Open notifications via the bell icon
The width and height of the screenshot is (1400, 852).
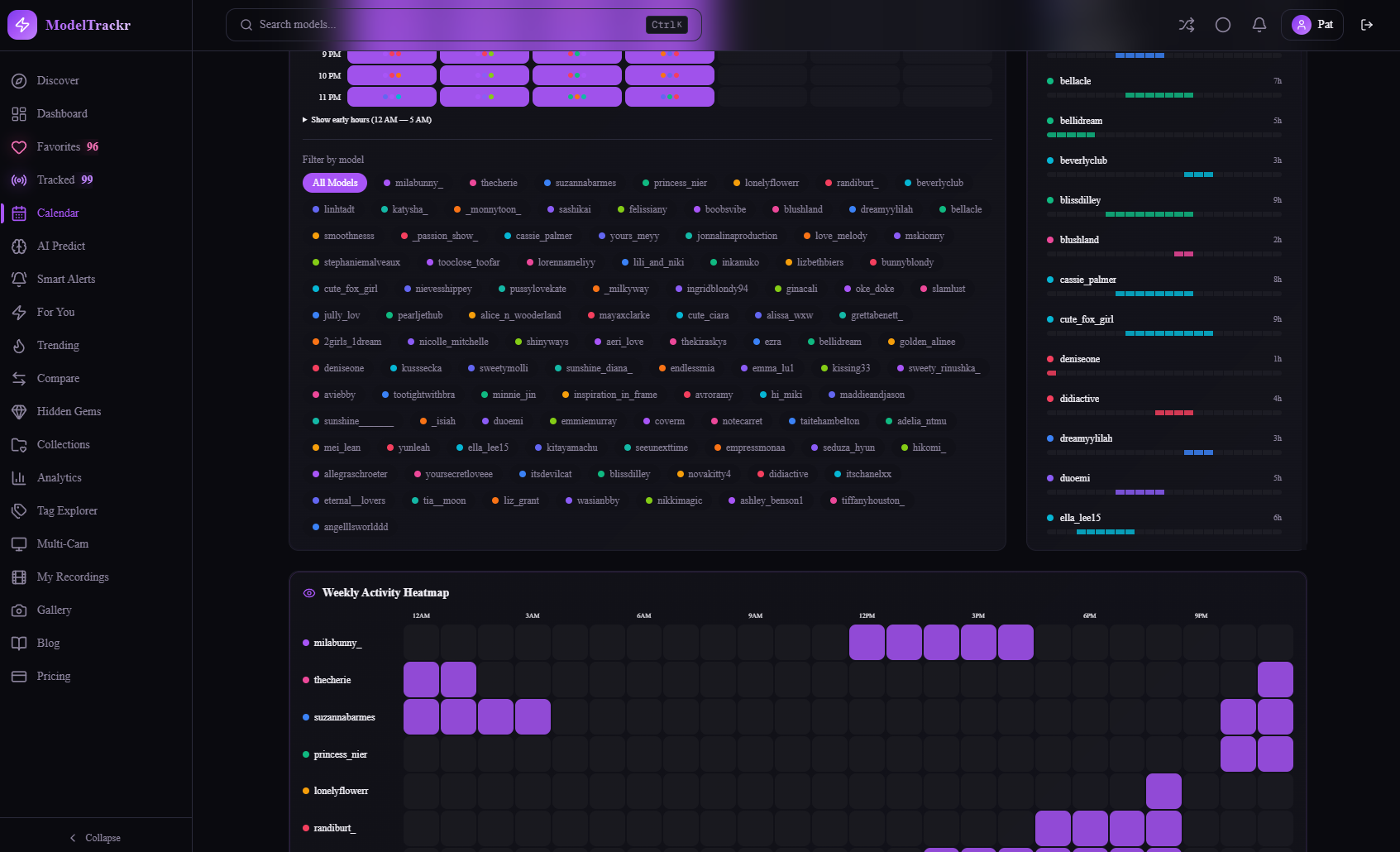click(1259, 25)
